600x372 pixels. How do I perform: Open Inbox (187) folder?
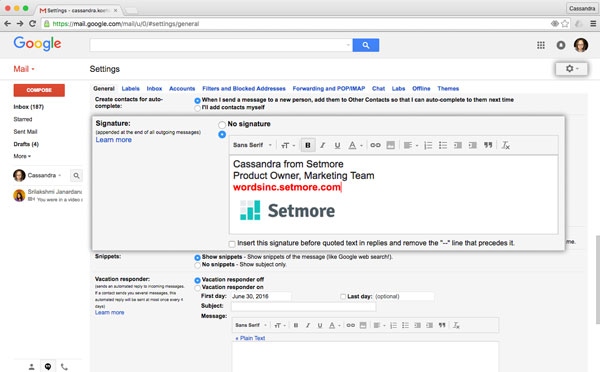(x=29, y=107)
